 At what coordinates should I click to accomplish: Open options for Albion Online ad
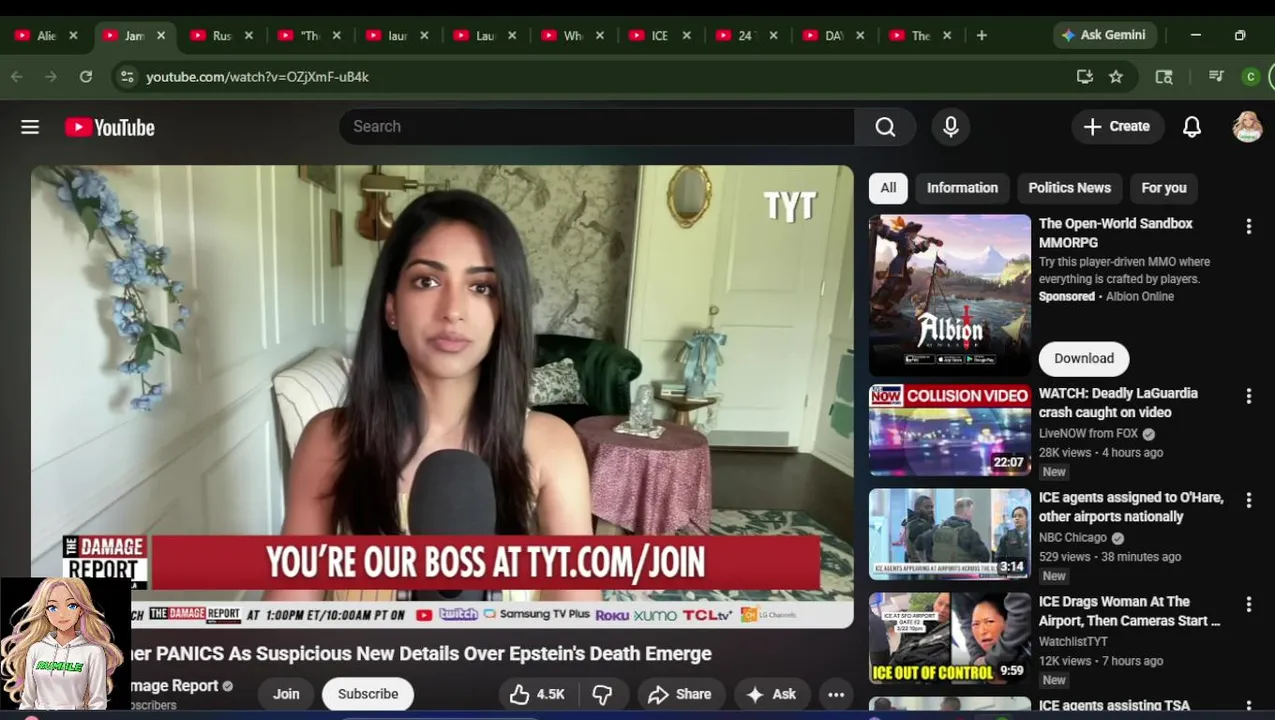tap(1248, 227)
